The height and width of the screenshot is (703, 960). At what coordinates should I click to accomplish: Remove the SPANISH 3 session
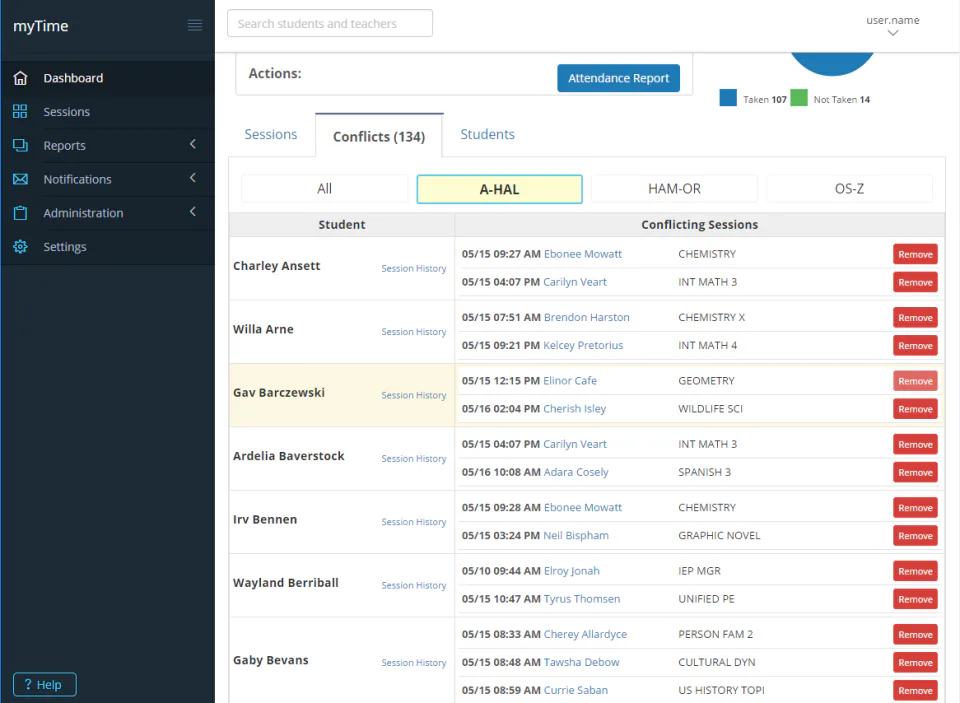point(915,472)
